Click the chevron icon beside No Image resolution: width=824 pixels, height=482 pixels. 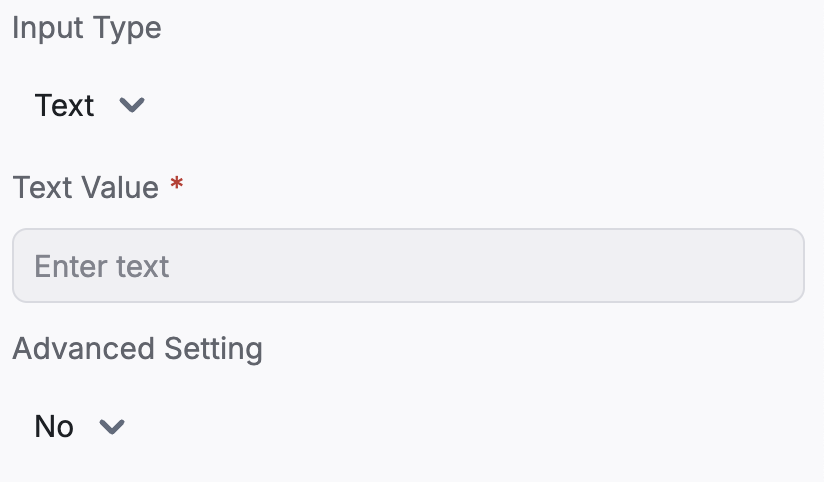click(x=112, y=426)
